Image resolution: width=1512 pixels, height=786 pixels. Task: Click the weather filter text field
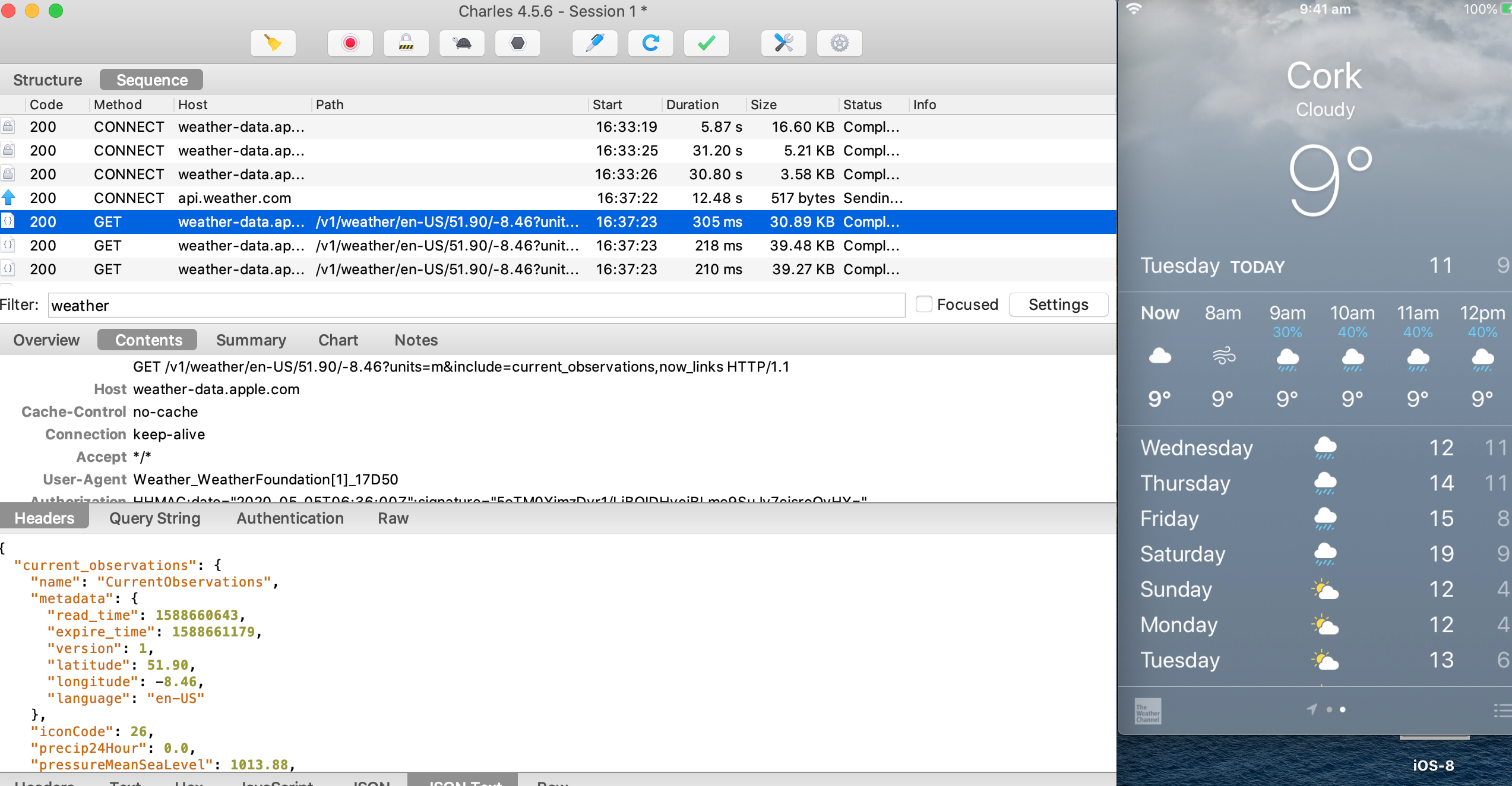[x=475, y=306]
